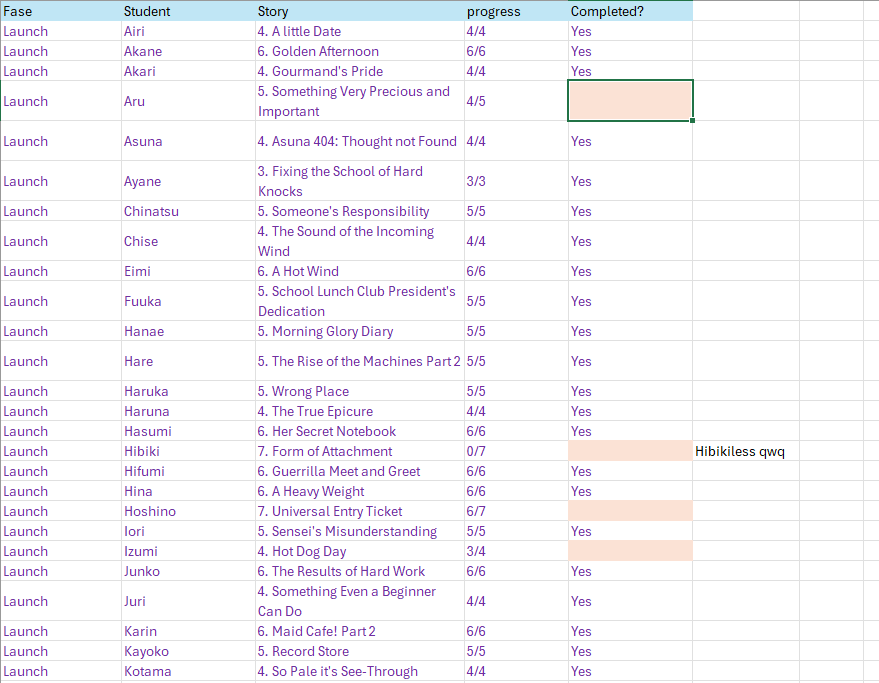This screenshot has height=683, width=879.
Task: Select Ayane's progress cell '3/3'
Action: pyautogui.click(x=516, y=181)
